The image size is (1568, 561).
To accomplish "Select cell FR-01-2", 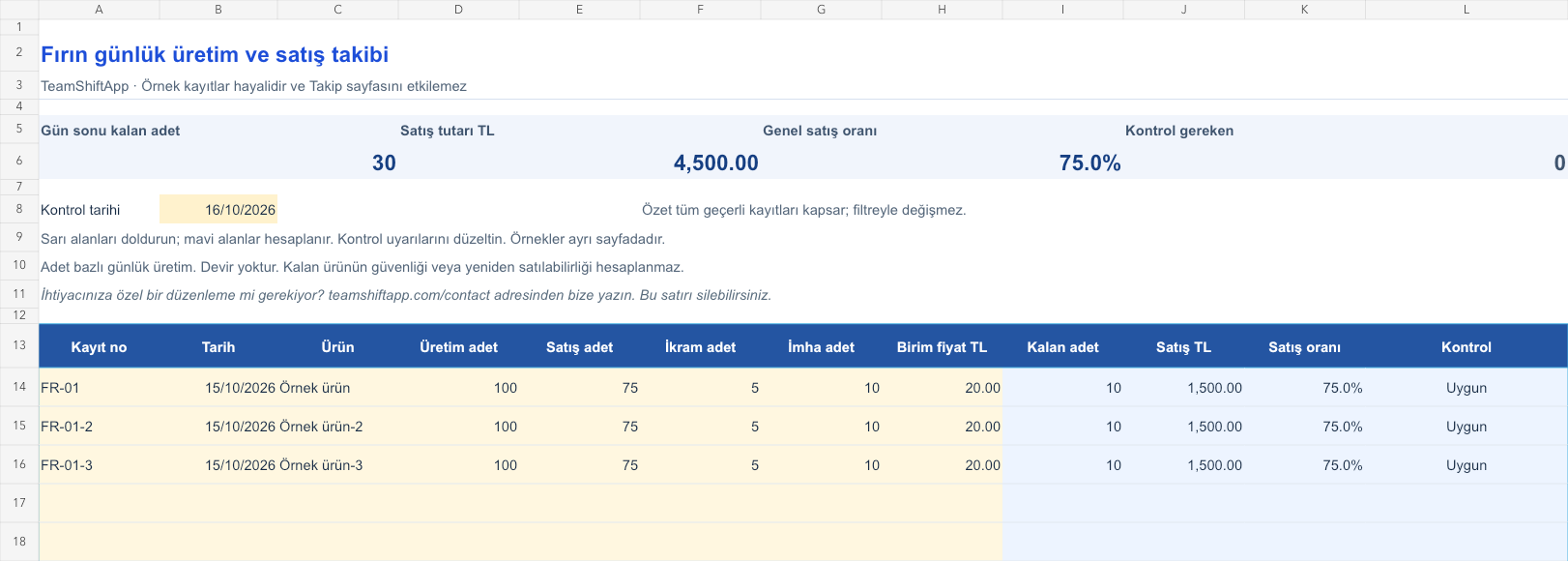I will pos(99,427).
